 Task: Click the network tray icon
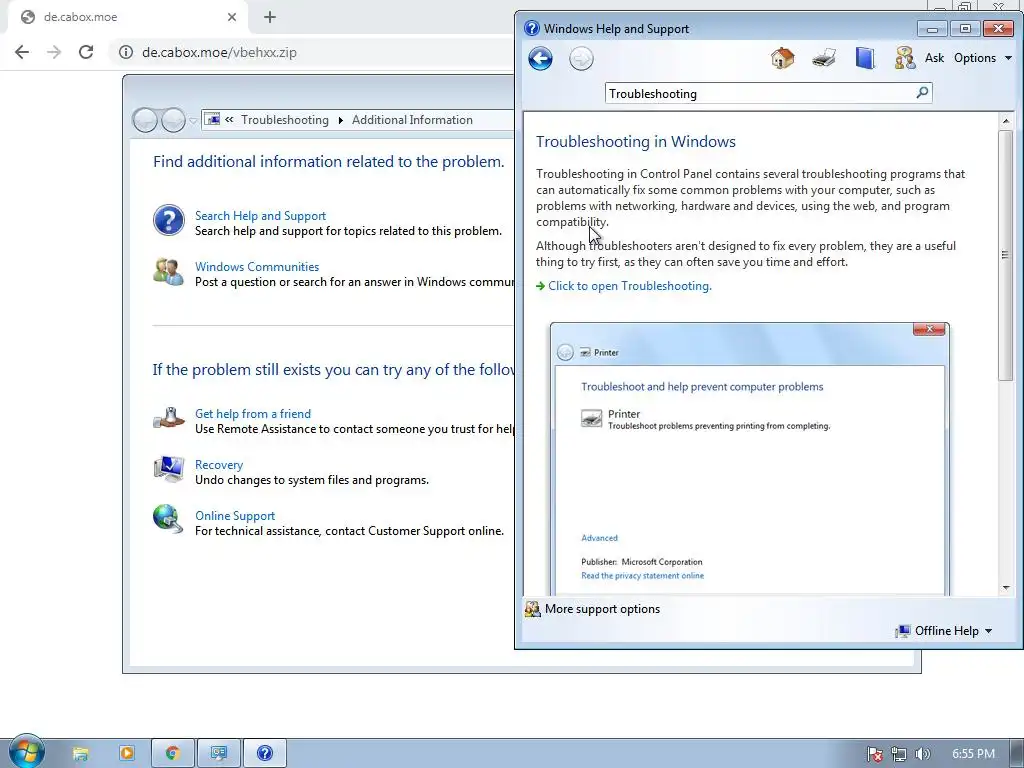899,754
